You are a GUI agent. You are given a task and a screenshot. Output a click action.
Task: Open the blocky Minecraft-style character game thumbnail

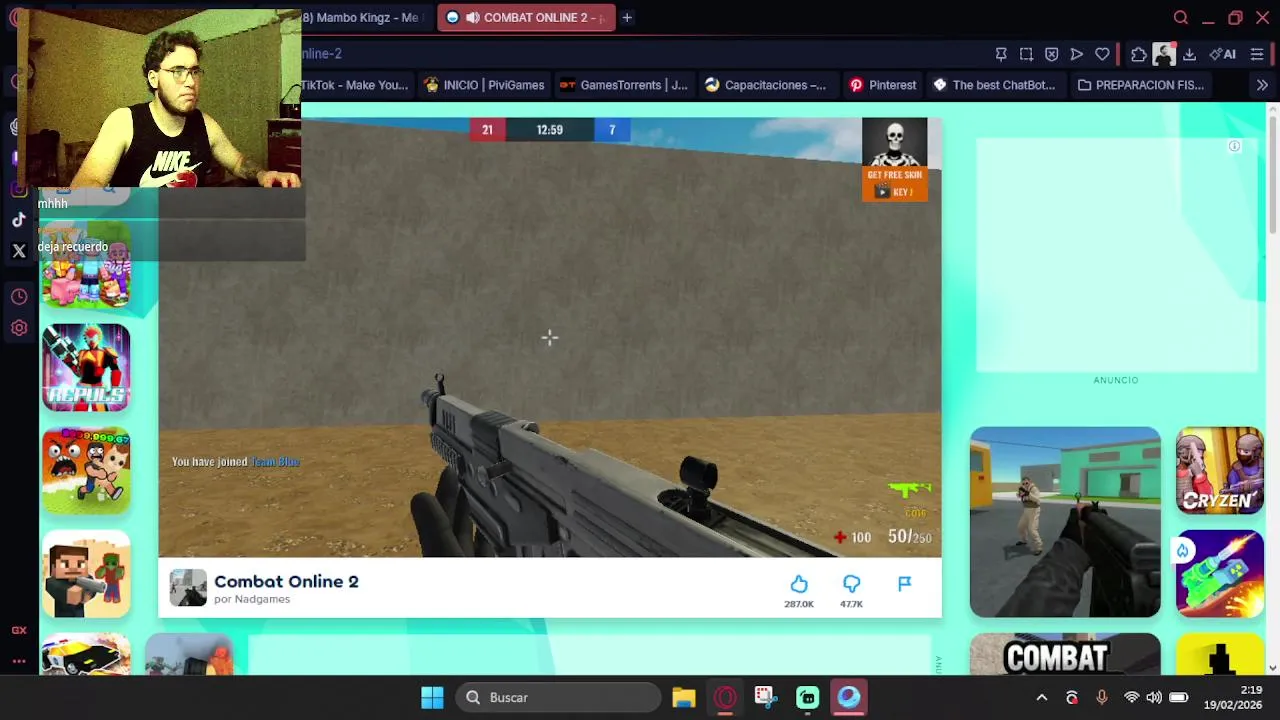[86, 574]
